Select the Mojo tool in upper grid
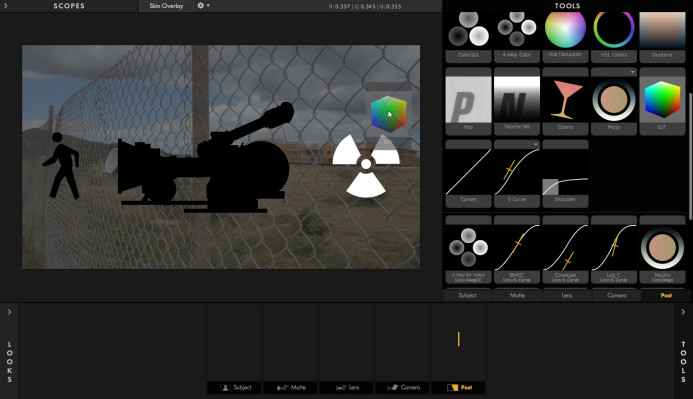This screenshot has width=693, height=399. point(614,100)
